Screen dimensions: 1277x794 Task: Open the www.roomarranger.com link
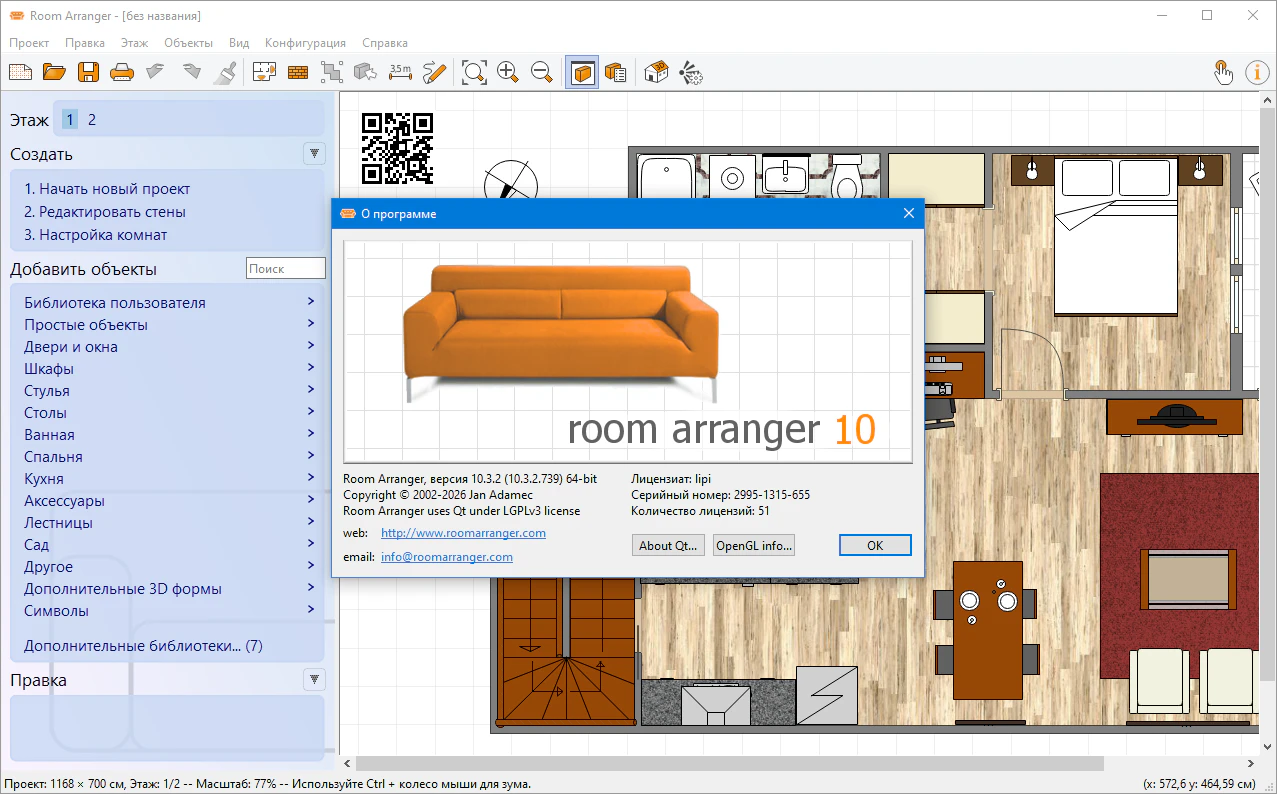[463, 533]
